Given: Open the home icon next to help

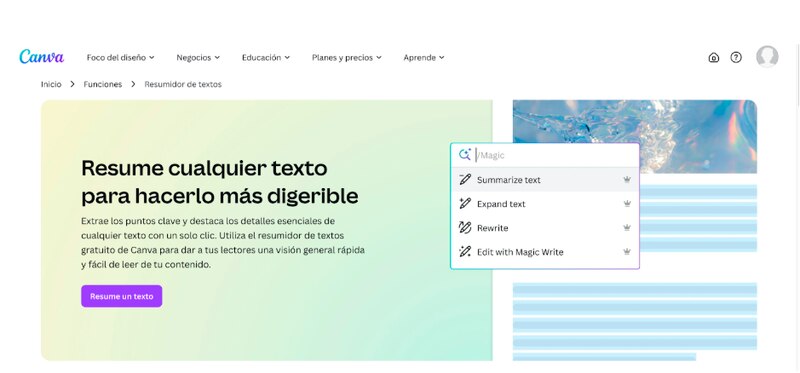Looking at the screenshot, I should coord(714,57).
